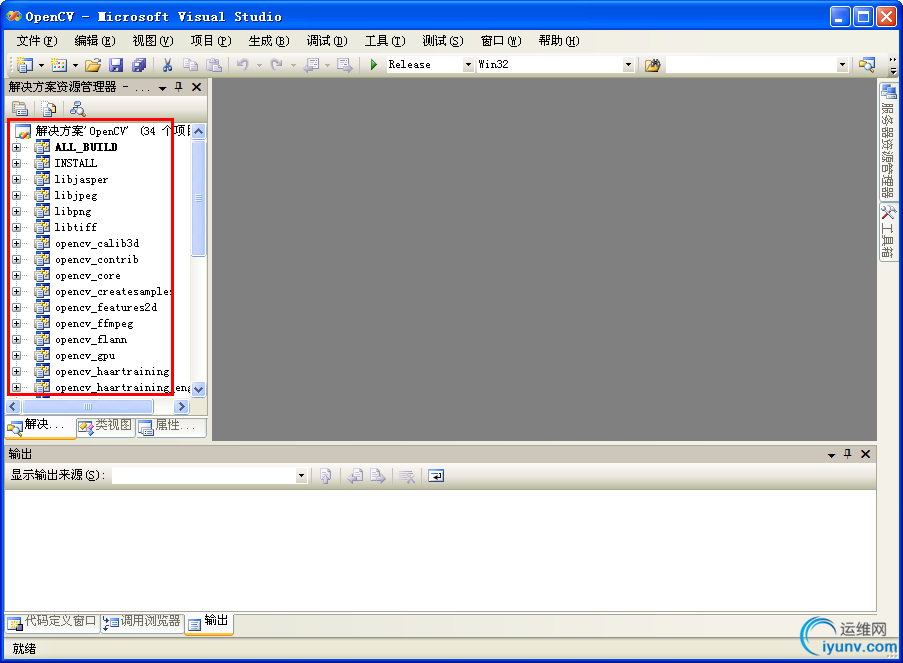Screen dimensions: 903x663
Task: Toggle auto-hide pin on the Output panel
Action: 847,454
